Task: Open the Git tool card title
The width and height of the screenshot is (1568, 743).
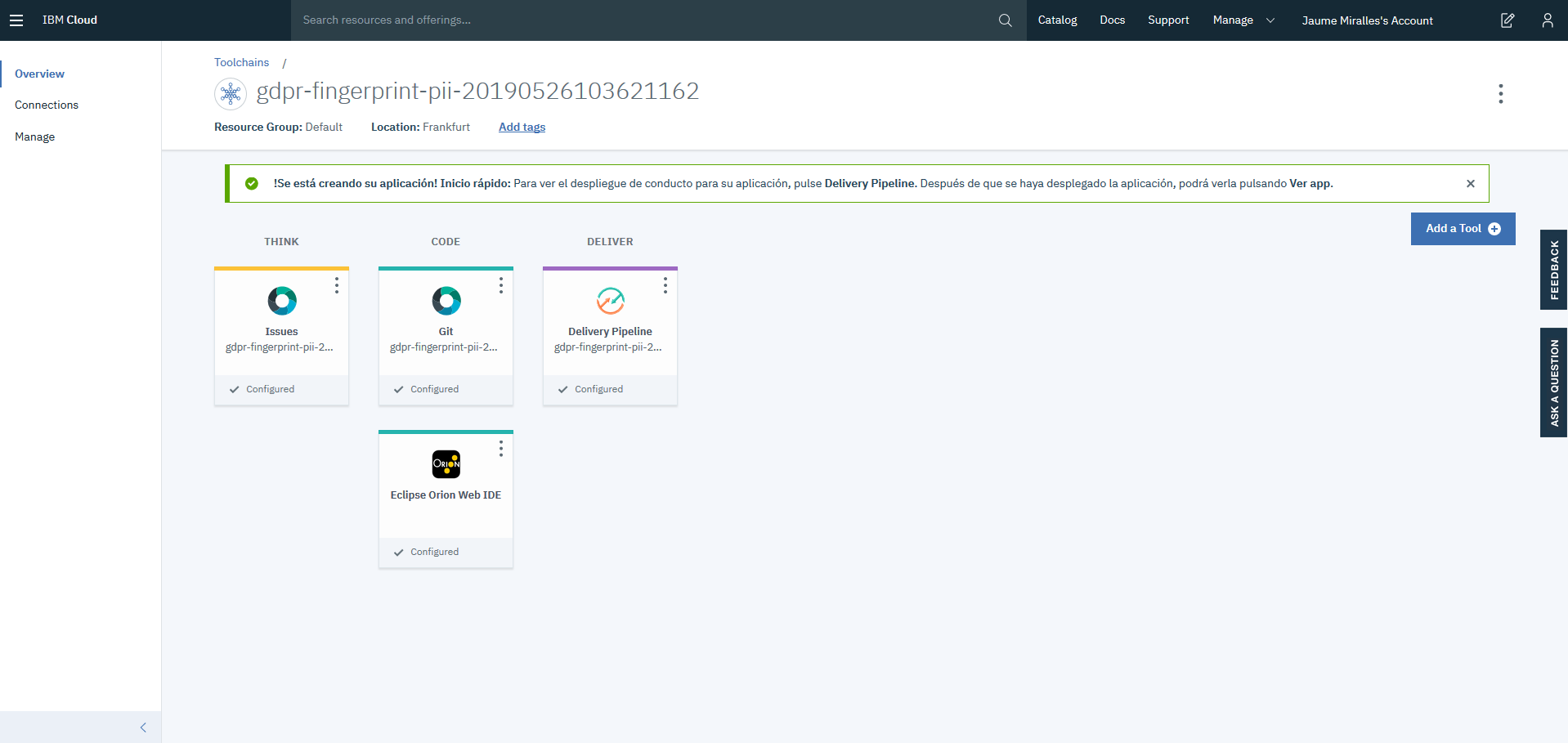Action: [446, 332]
